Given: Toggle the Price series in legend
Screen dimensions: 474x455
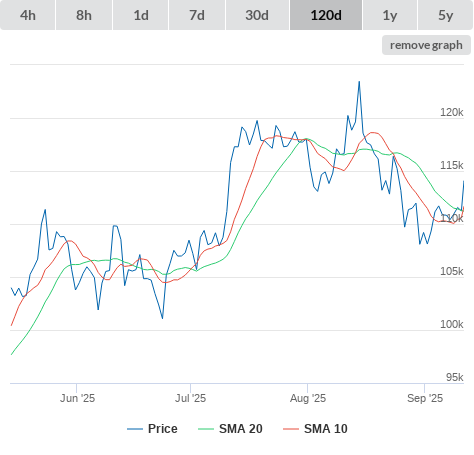Looking at the screenshot, I should point(152,429).
